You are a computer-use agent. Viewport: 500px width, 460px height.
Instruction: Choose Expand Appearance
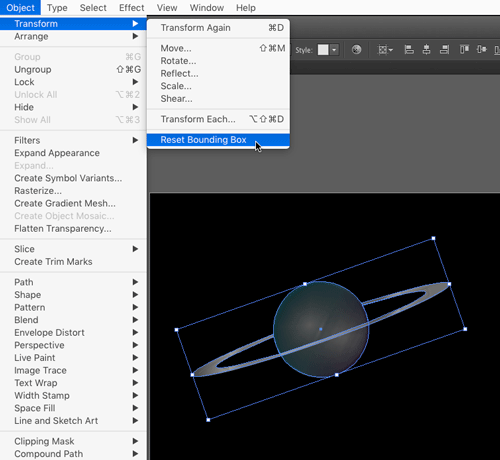point(73,153)
